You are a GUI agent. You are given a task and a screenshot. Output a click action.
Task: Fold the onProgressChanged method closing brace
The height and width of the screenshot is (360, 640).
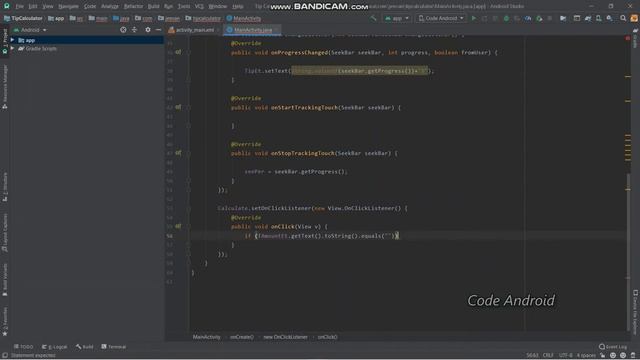188,80
